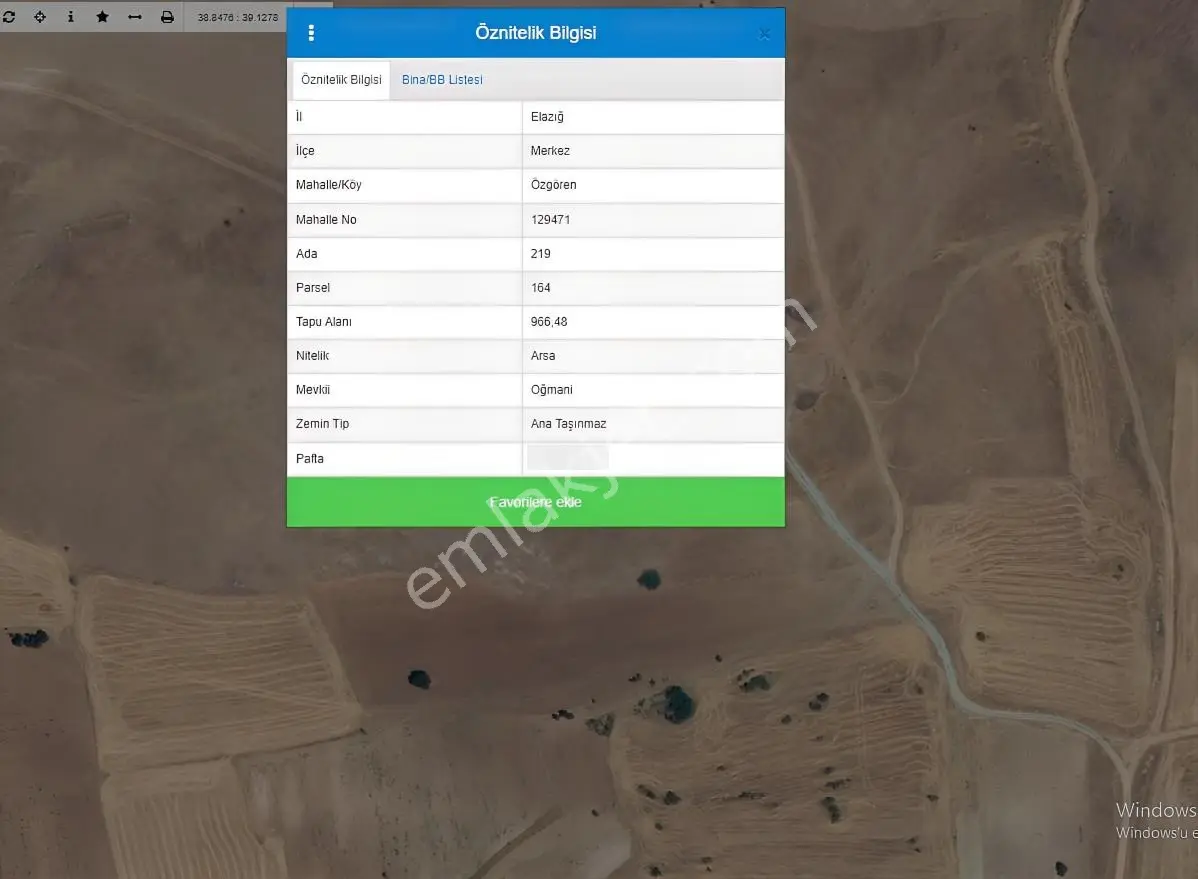Image resolution: width=1198 pixels, height=879 pixels.
Task: Click the Zemin Tip row label
Action: pyautogui.click(x=322, y=423)
